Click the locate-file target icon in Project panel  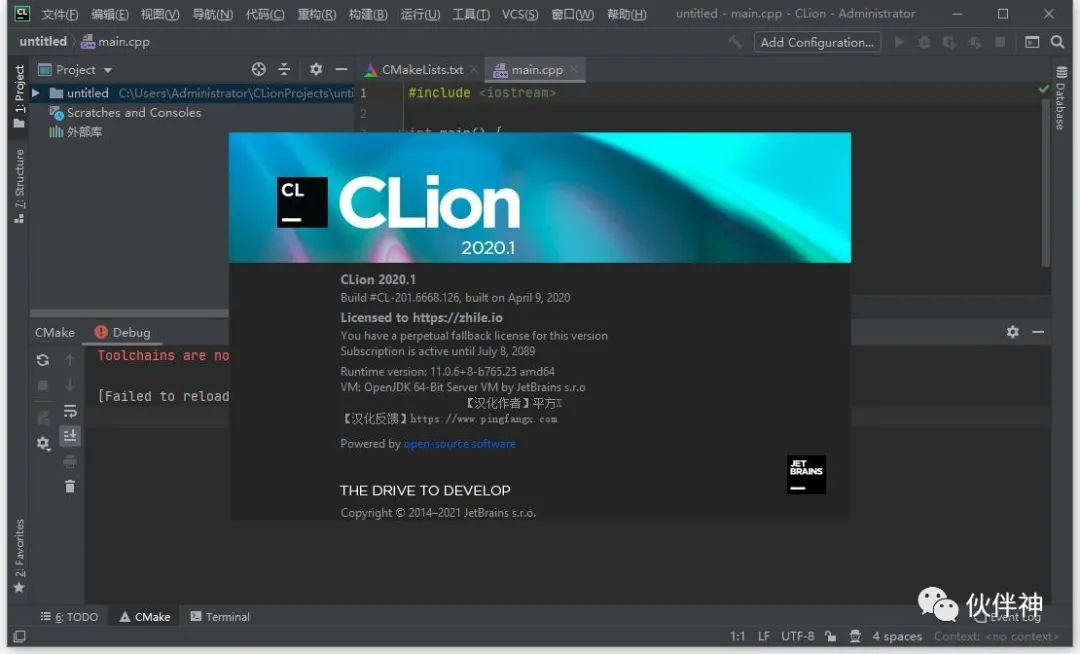tap(258, 69)
